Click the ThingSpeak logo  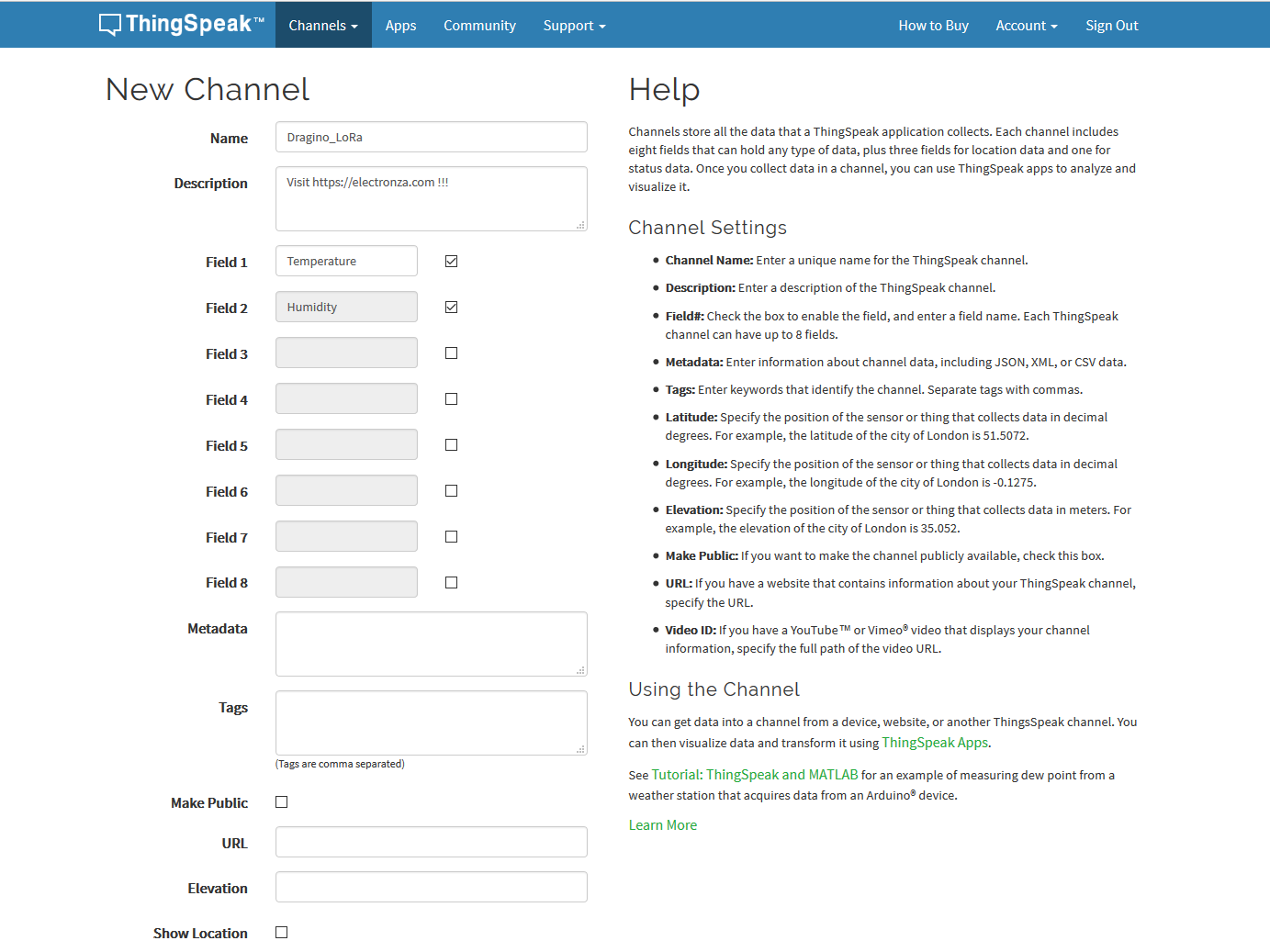tap(182, 25)
